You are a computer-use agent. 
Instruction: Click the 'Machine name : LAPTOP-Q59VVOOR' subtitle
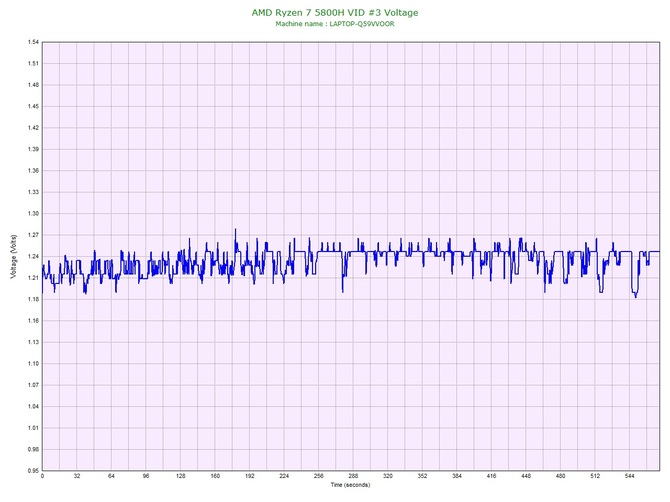point(335,24)
